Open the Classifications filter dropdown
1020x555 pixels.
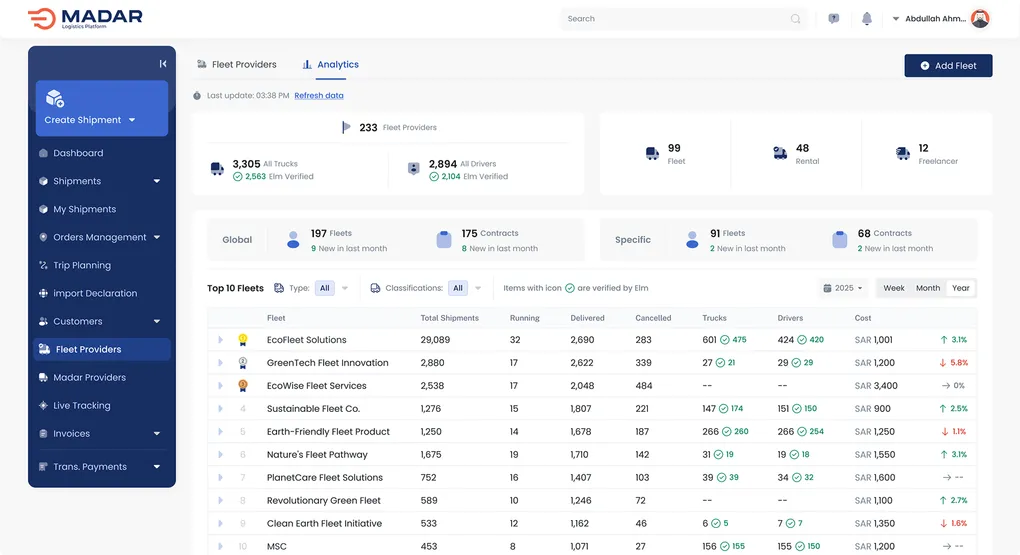[x=465, y=288]
